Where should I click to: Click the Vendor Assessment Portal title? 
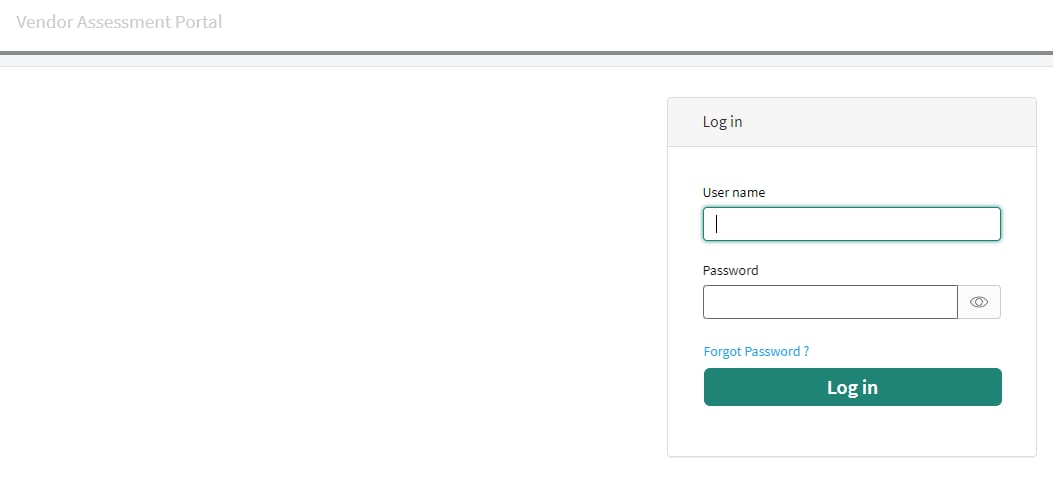coord(119,22)
